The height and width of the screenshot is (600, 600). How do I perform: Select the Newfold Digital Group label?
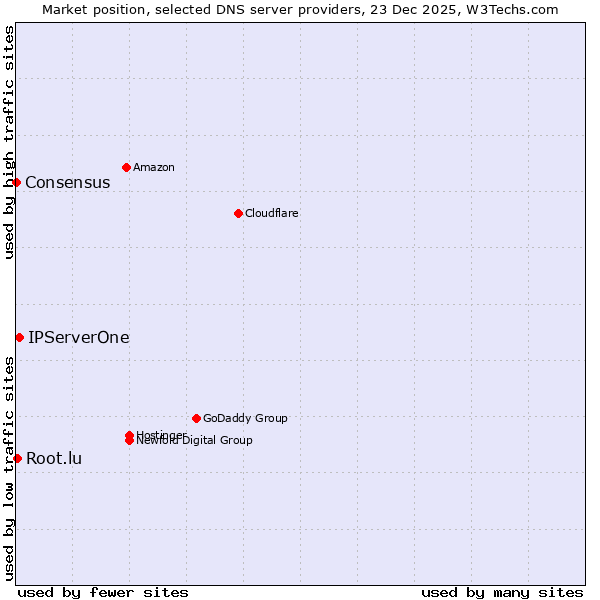tap(196, 441)
